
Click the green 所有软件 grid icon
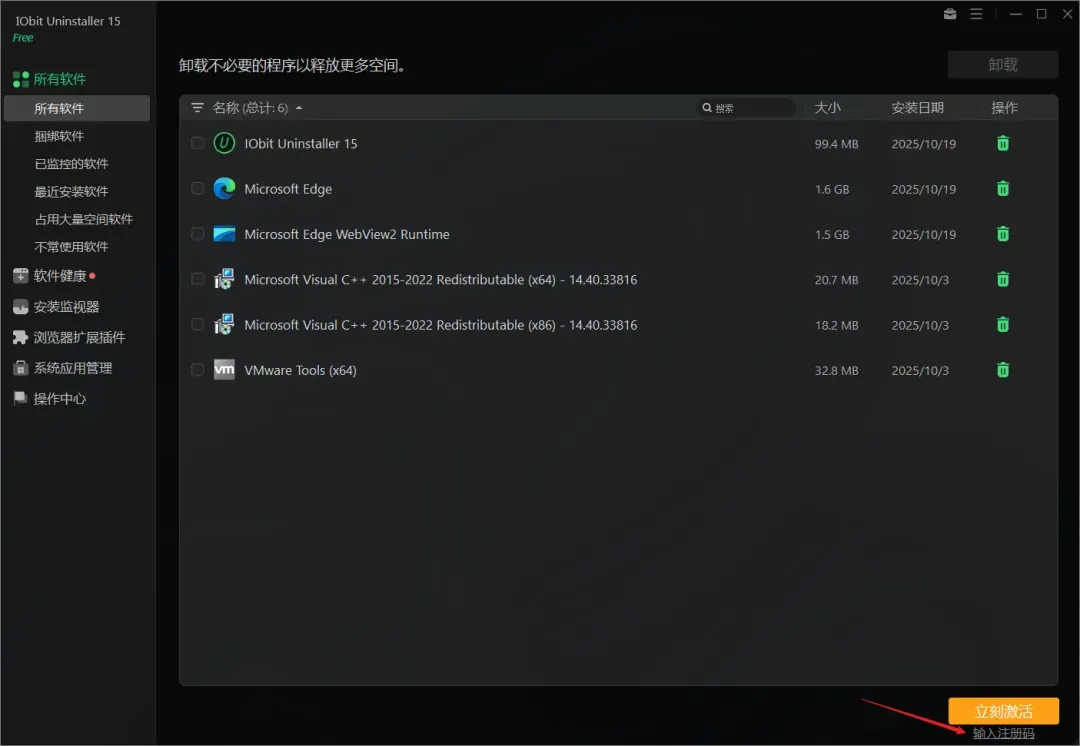pyautogui.click(x=21, y=79)
